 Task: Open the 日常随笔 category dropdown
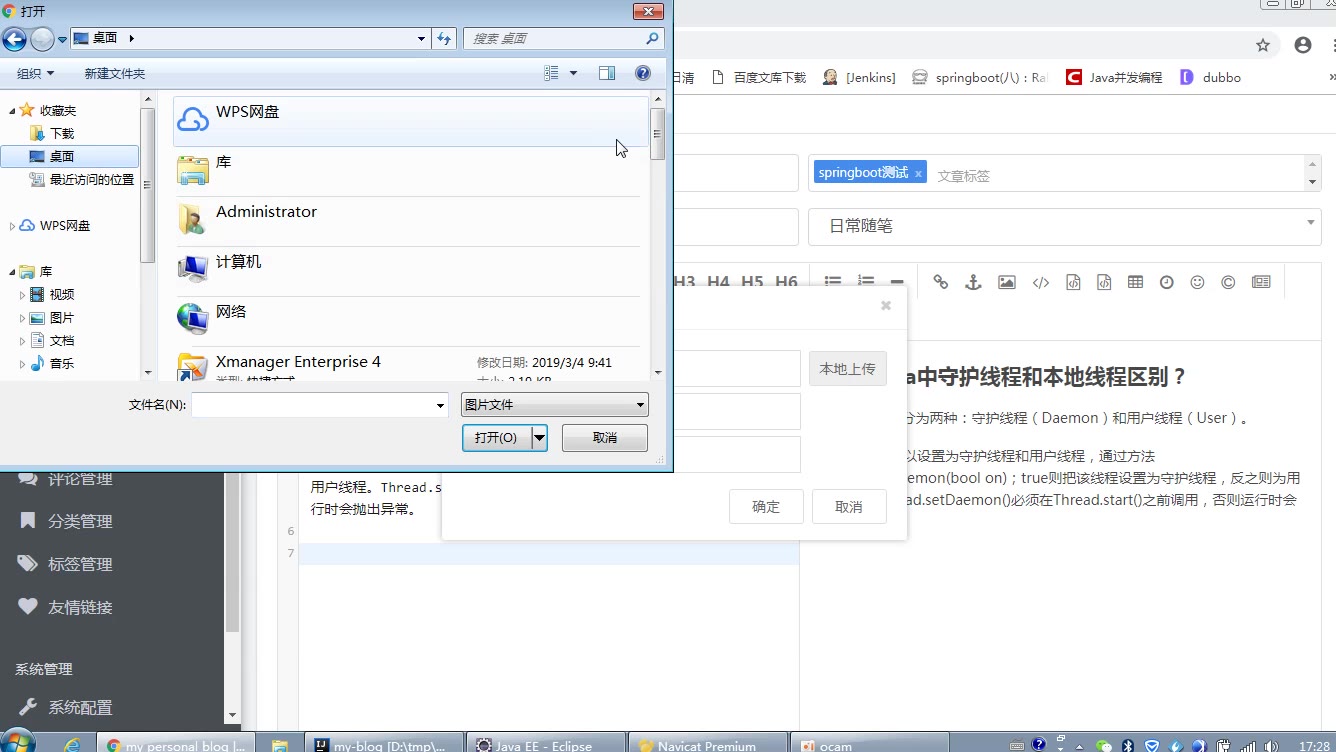[x=1065, y=226]
